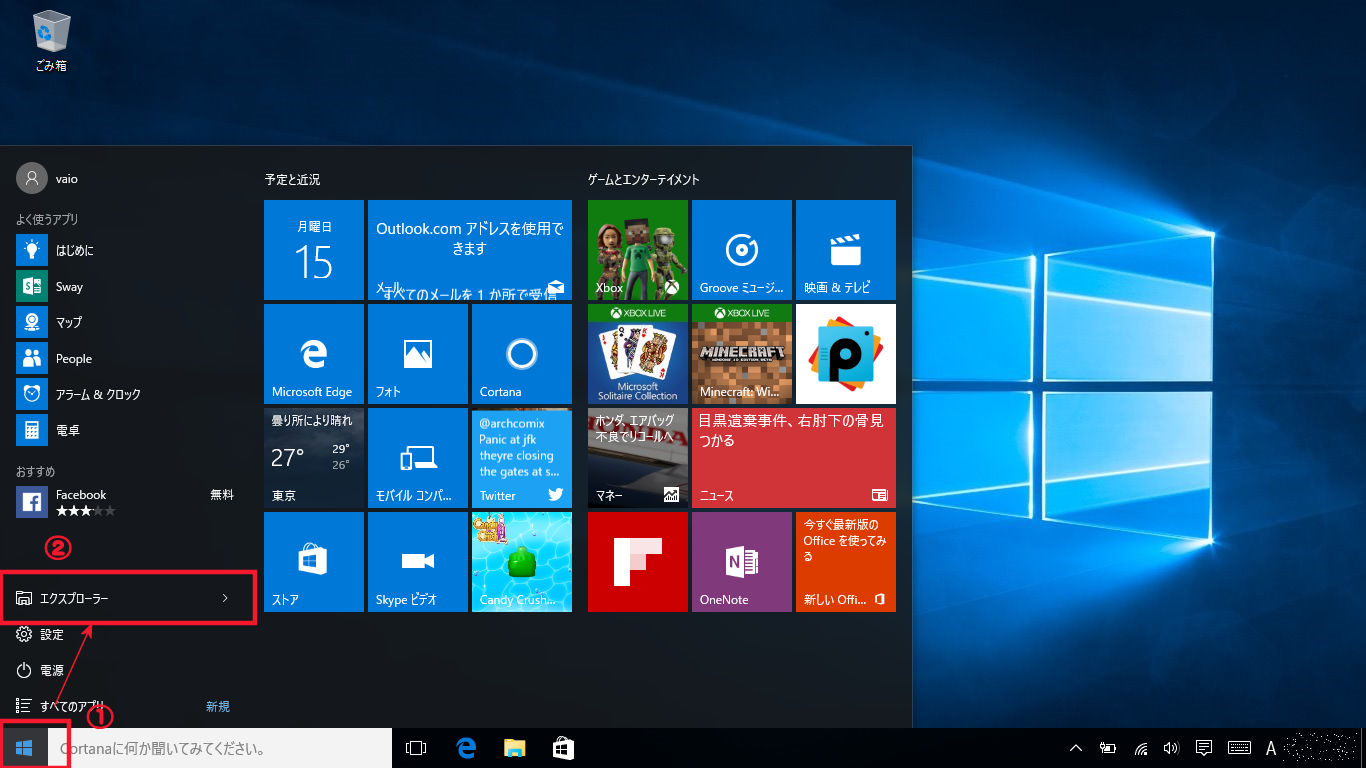Viewport: 1366px width, 768px height.
Task: Launch the Minecraft tile
Action: point(742,354)
